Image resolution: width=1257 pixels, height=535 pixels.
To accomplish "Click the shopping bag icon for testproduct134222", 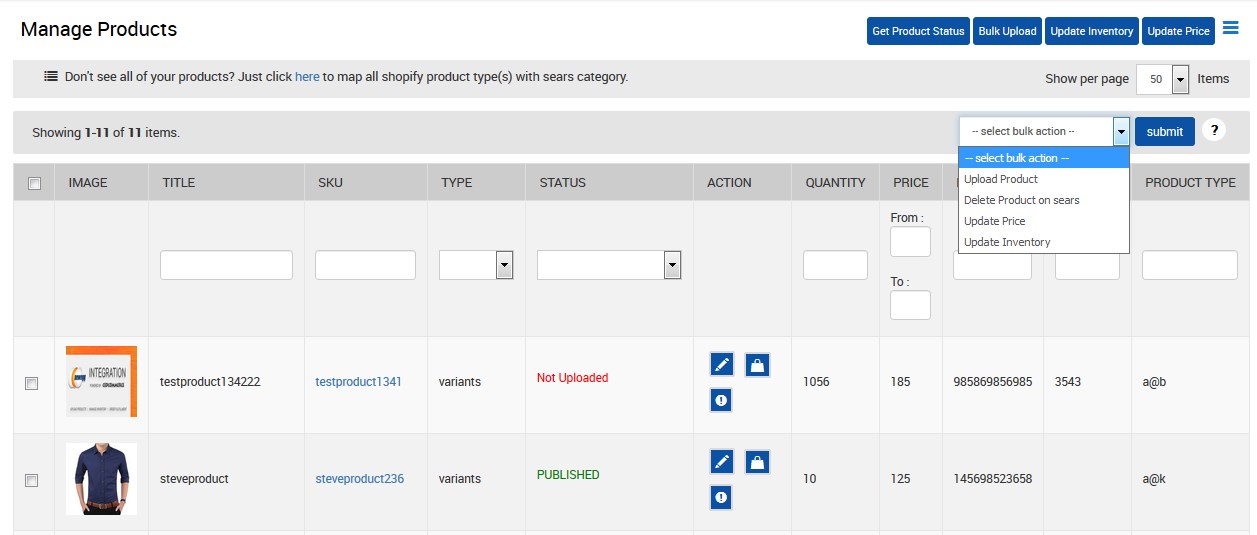I will pyautogui.click(x=757, y=364).
